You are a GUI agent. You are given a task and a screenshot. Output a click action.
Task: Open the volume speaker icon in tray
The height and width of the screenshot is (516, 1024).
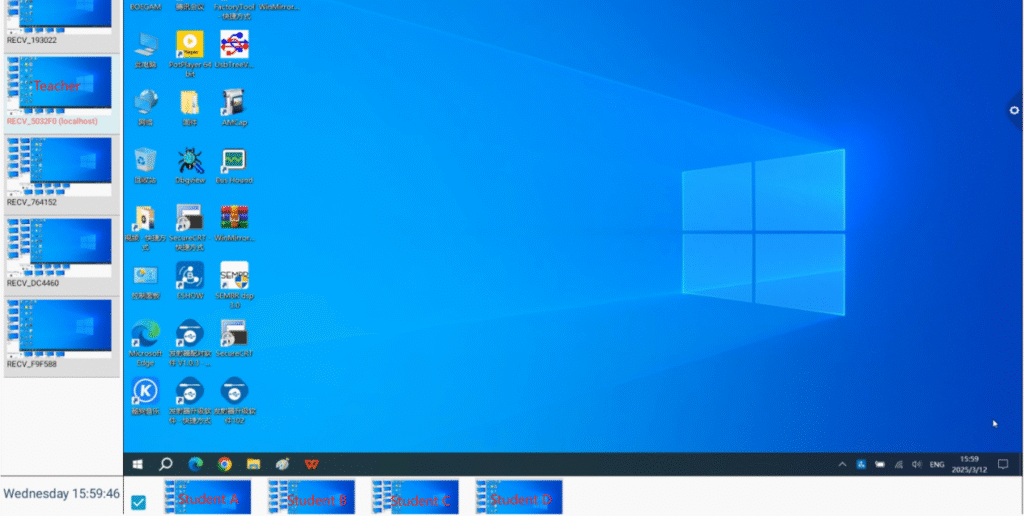(917, 464)
